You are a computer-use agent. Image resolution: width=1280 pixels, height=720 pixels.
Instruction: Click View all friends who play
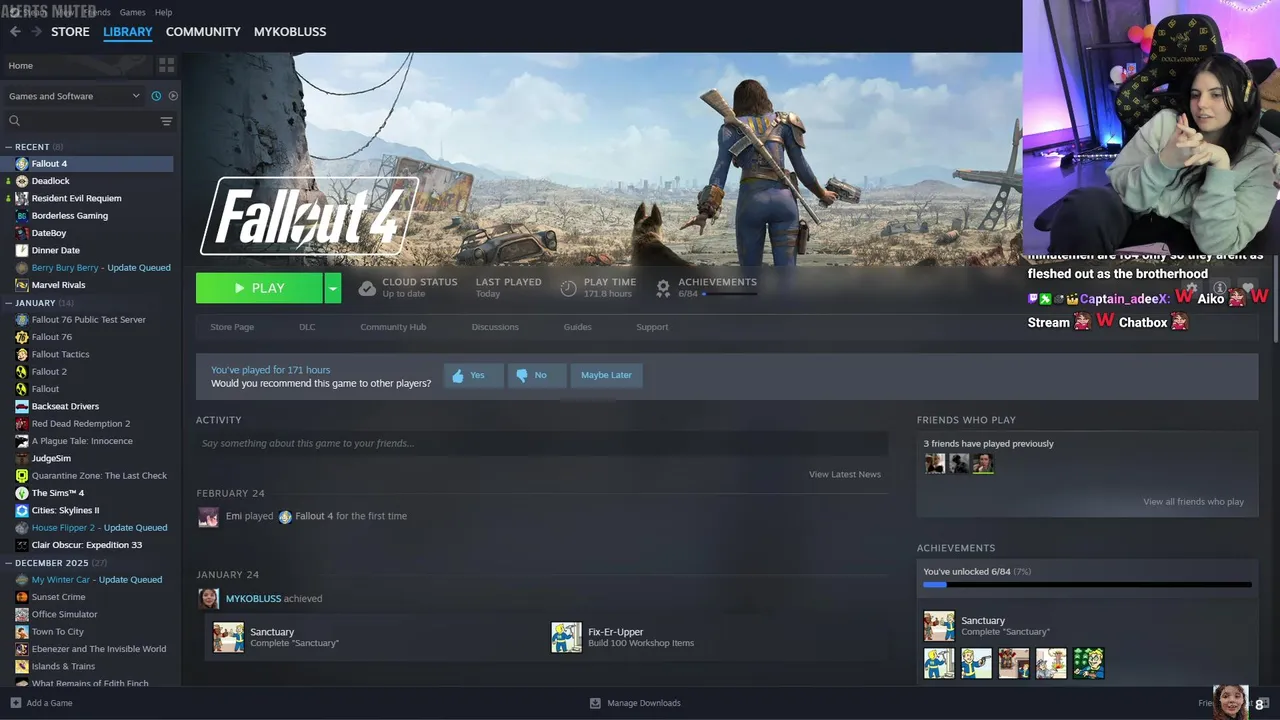[x=1193, y=502]
